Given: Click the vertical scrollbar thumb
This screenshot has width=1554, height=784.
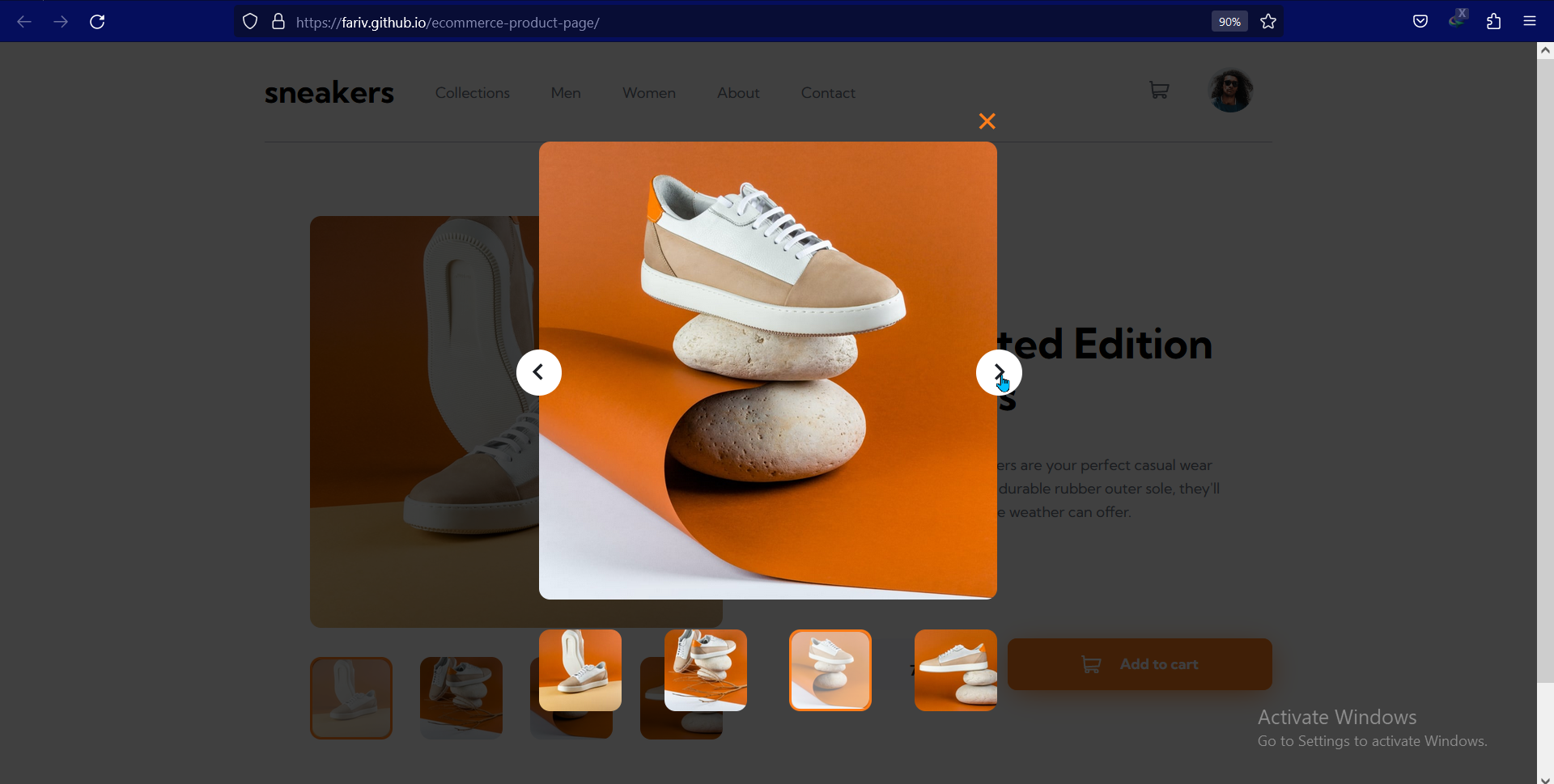Looking at the screenshot, I should point(1545,371).
